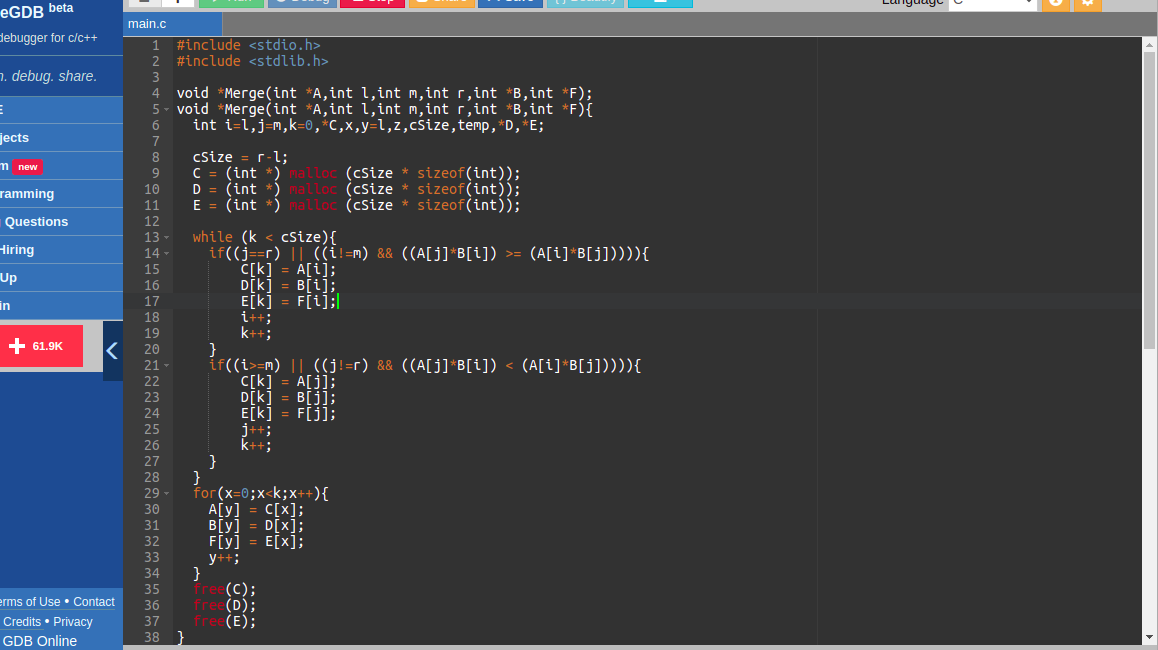Click the scrollbar's down arrow

tap(1149, 637)
